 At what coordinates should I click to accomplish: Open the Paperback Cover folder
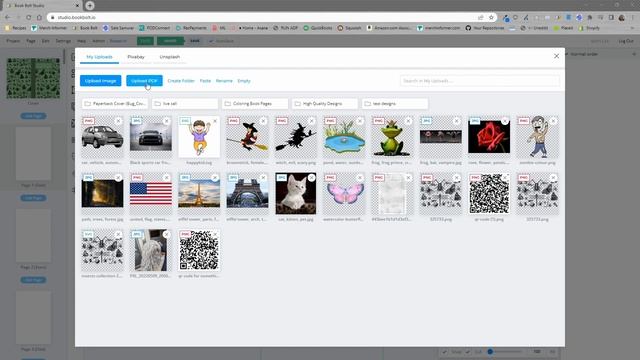coord(115,104)
